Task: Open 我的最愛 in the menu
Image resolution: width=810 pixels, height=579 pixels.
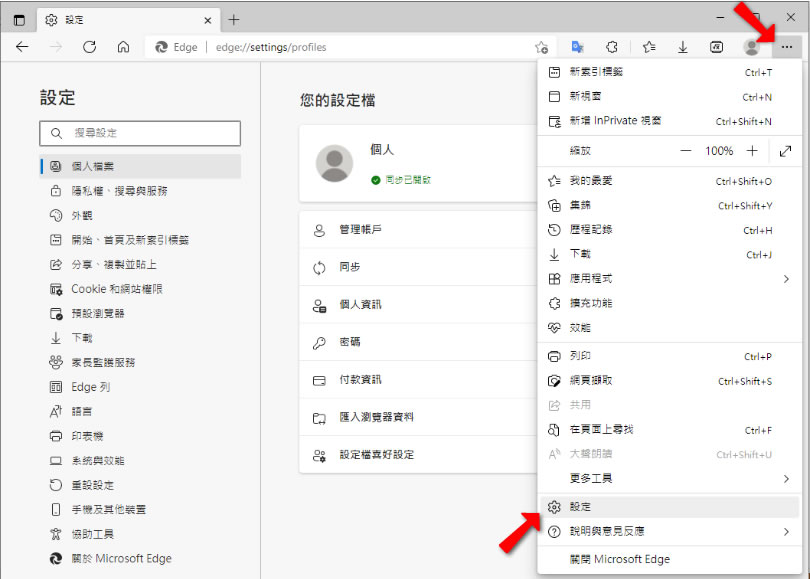Action: pos(669,181)
